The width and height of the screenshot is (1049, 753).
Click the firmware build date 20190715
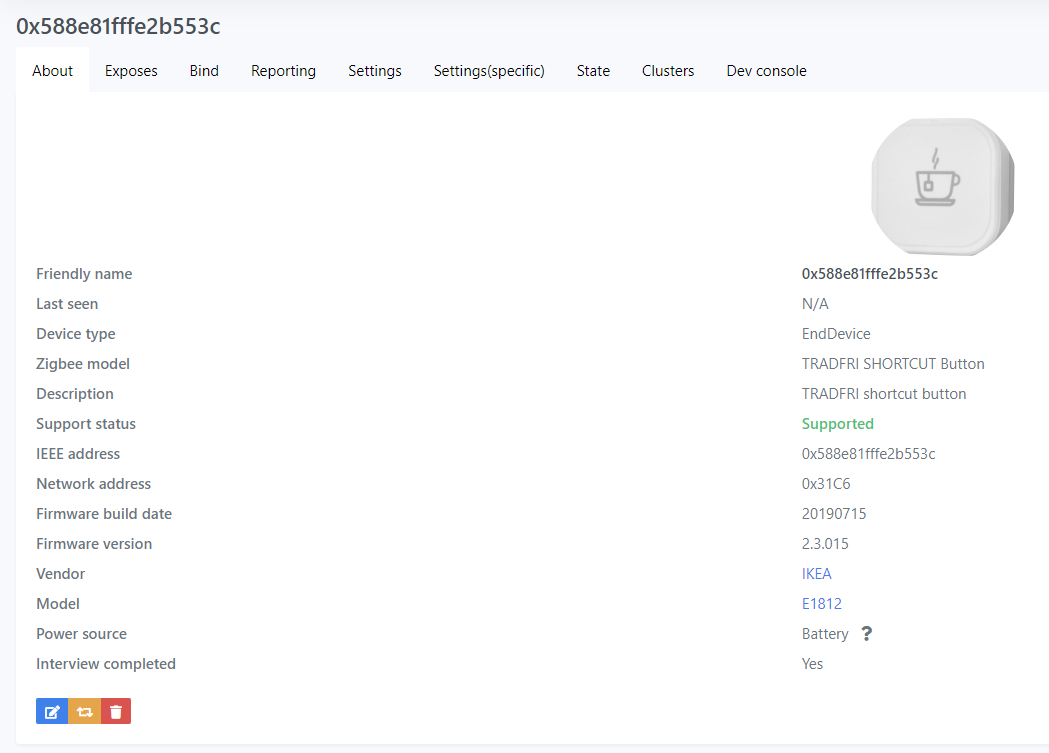tap(834, 514)
